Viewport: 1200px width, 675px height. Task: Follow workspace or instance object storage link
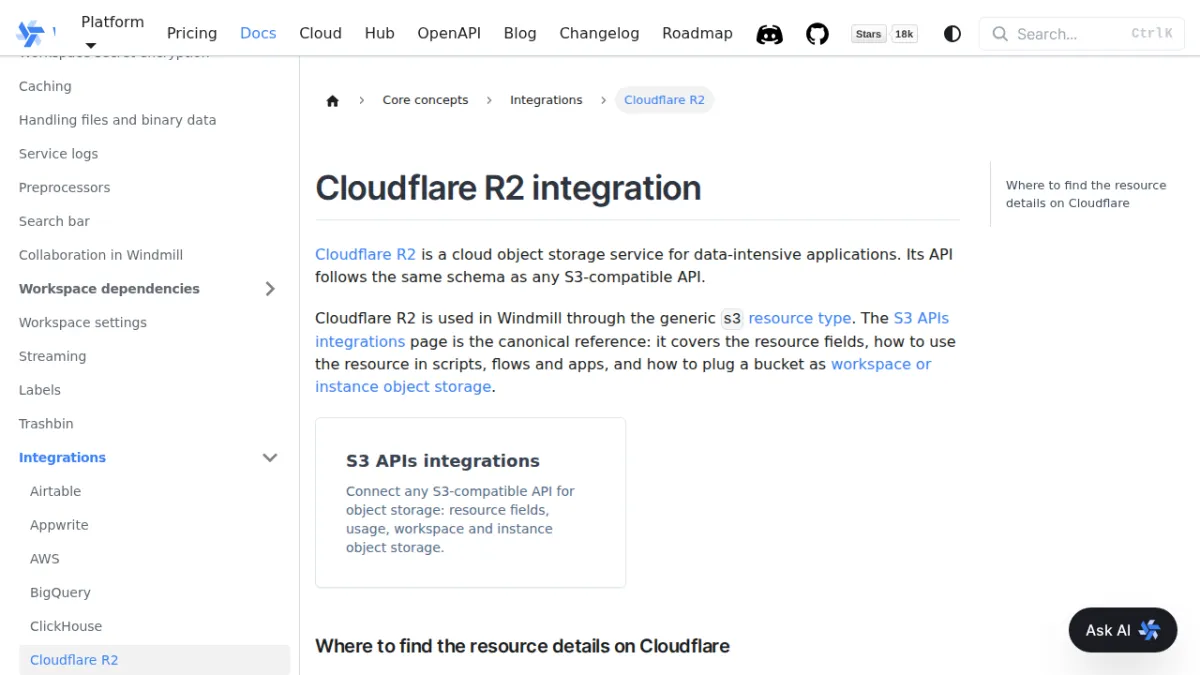(x=623, y=376)
